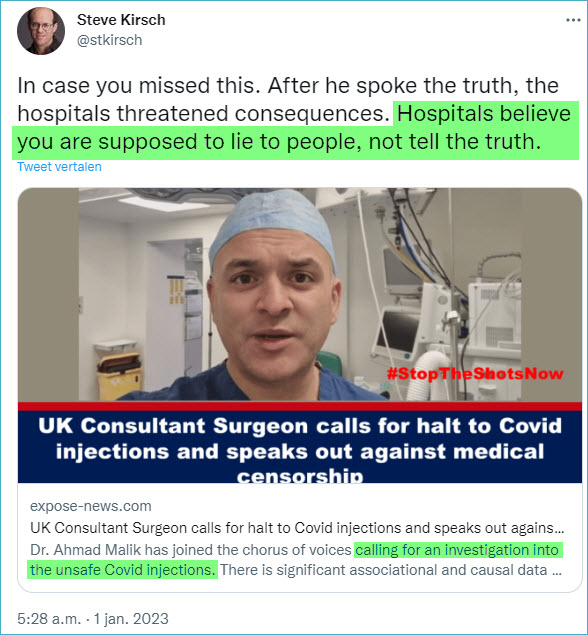Screen dimensions: 588x635
Task: Click the Dr. Ahmad Malik card description
Action: 296,560
